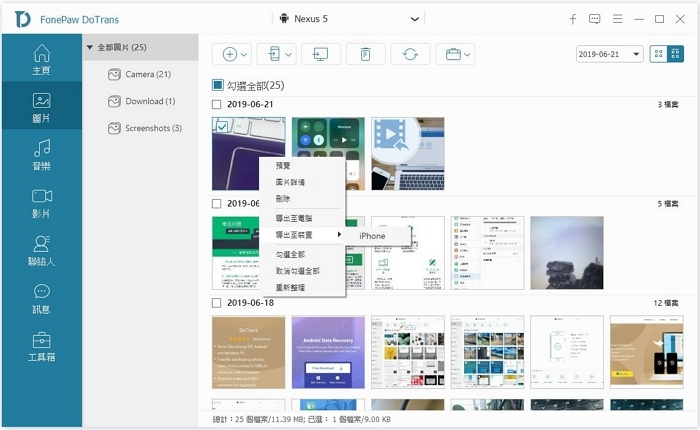Screen dimensions: 700x430
Task: Open the 主頁 home section
Action: click(x=42, y=59)
